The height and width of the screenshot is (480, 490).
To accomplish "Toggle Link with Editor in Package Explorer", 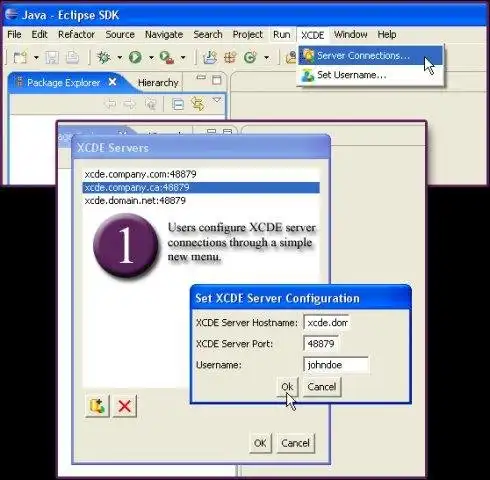I will coord(198,104).
